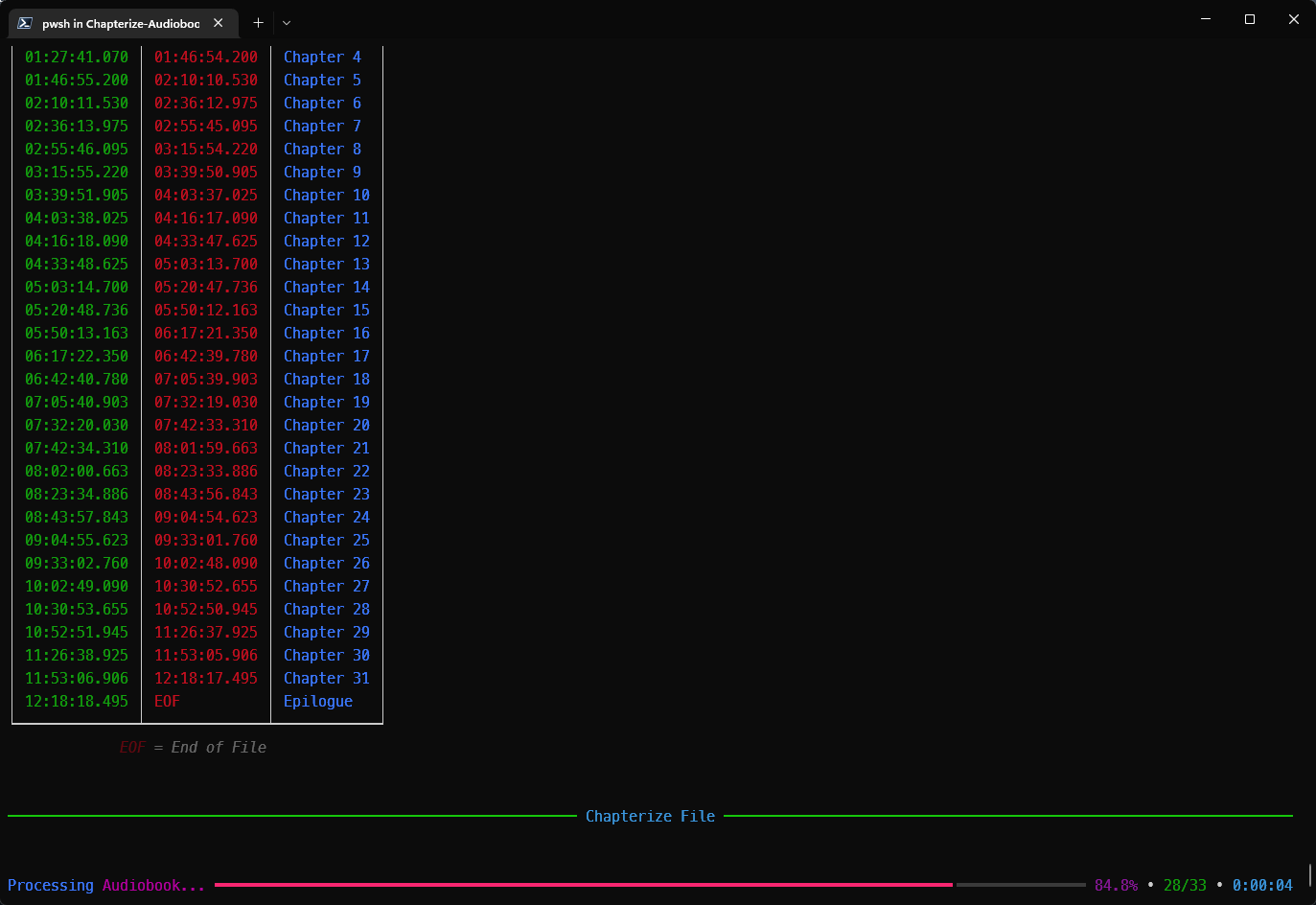Click start time 10:52:51.945

click(x=77, y=633)
